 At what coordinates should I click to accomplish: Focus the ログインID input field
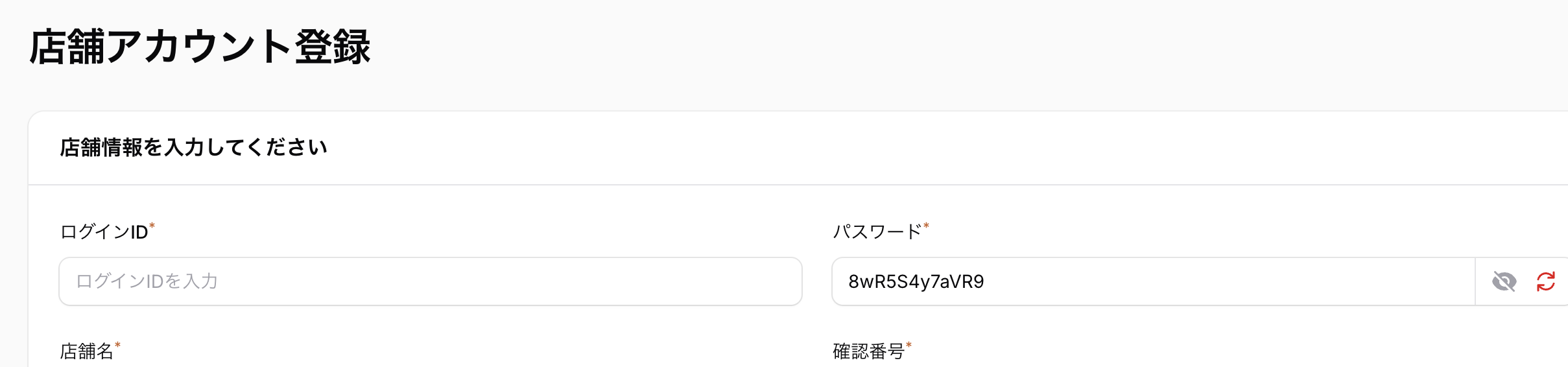pos(431,281)
